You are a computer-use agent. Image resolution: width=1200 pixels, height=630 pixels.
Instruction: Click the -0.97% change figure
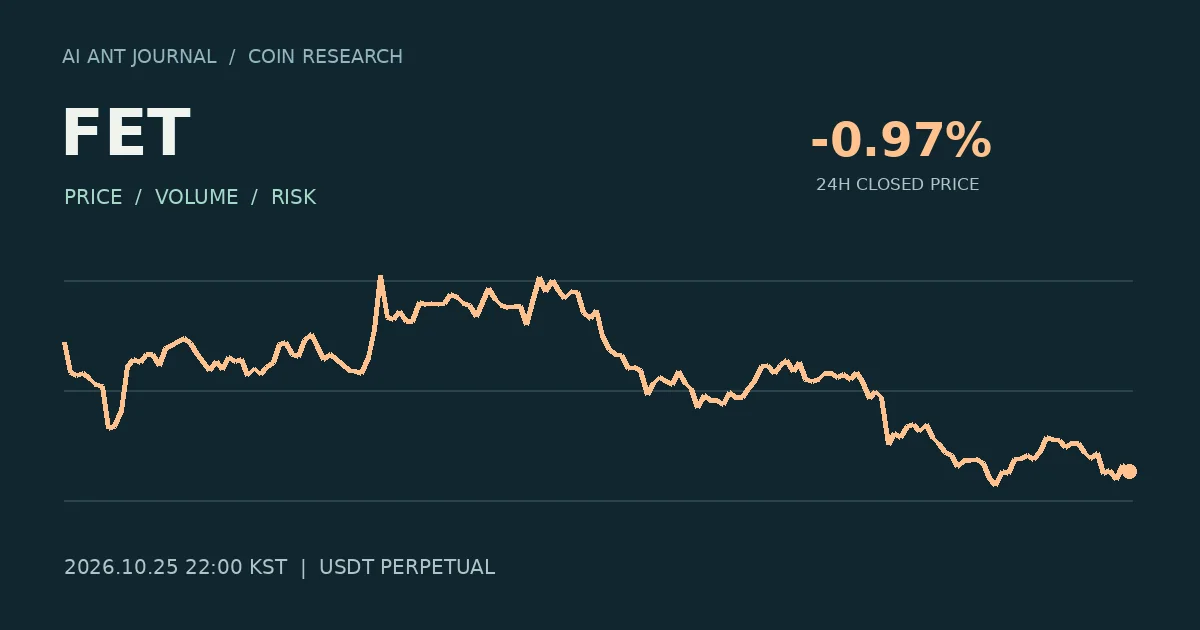pyautogui.click(x=900, y=140)
